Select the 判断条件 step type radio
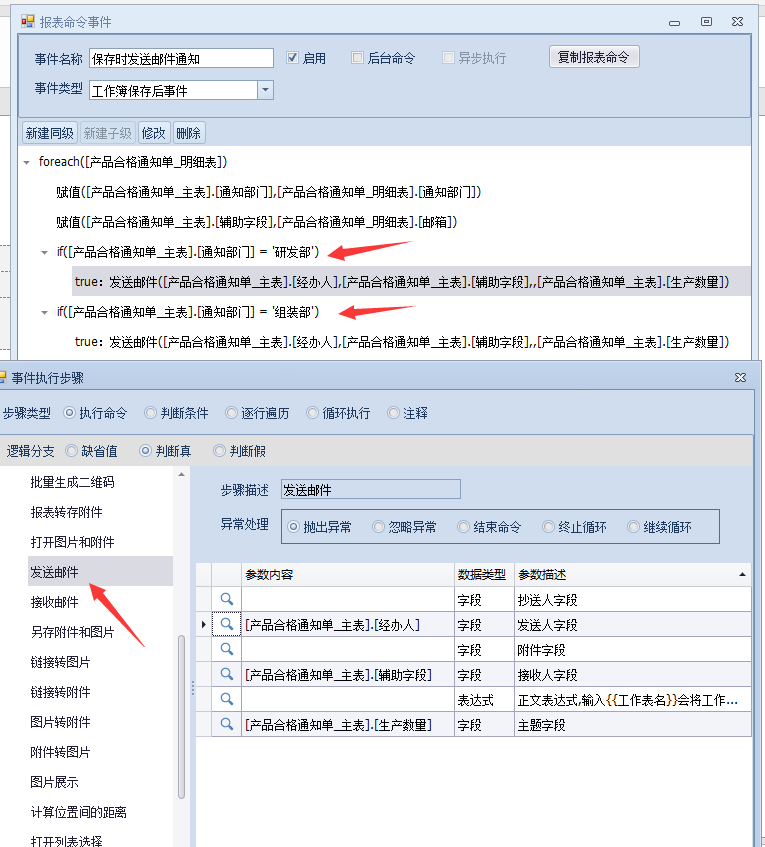The width and height of the screenshot is (765, 847). pyautogui.click(x=150, y=412)
